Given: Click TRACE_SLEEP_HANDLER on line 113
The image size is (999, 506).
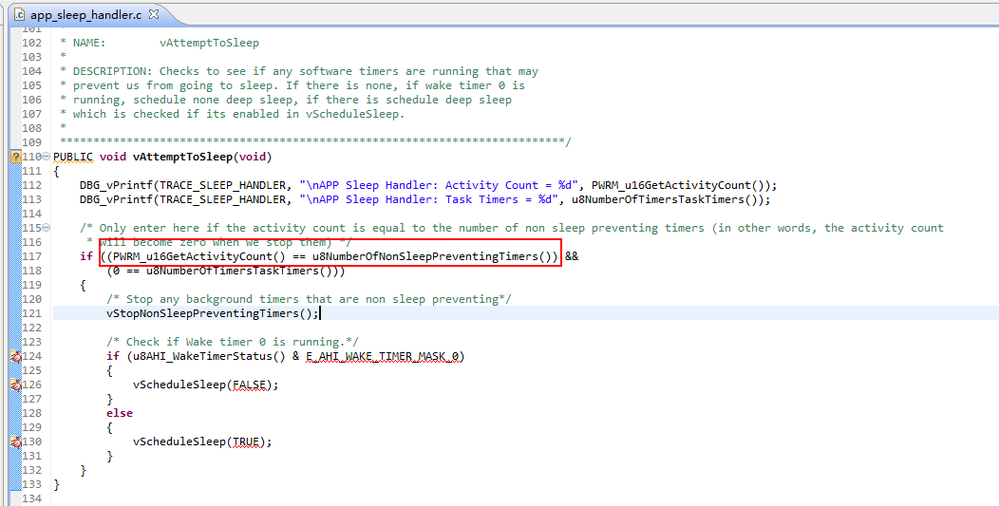Looking at the screenshot, I should (x=222, y=199).
